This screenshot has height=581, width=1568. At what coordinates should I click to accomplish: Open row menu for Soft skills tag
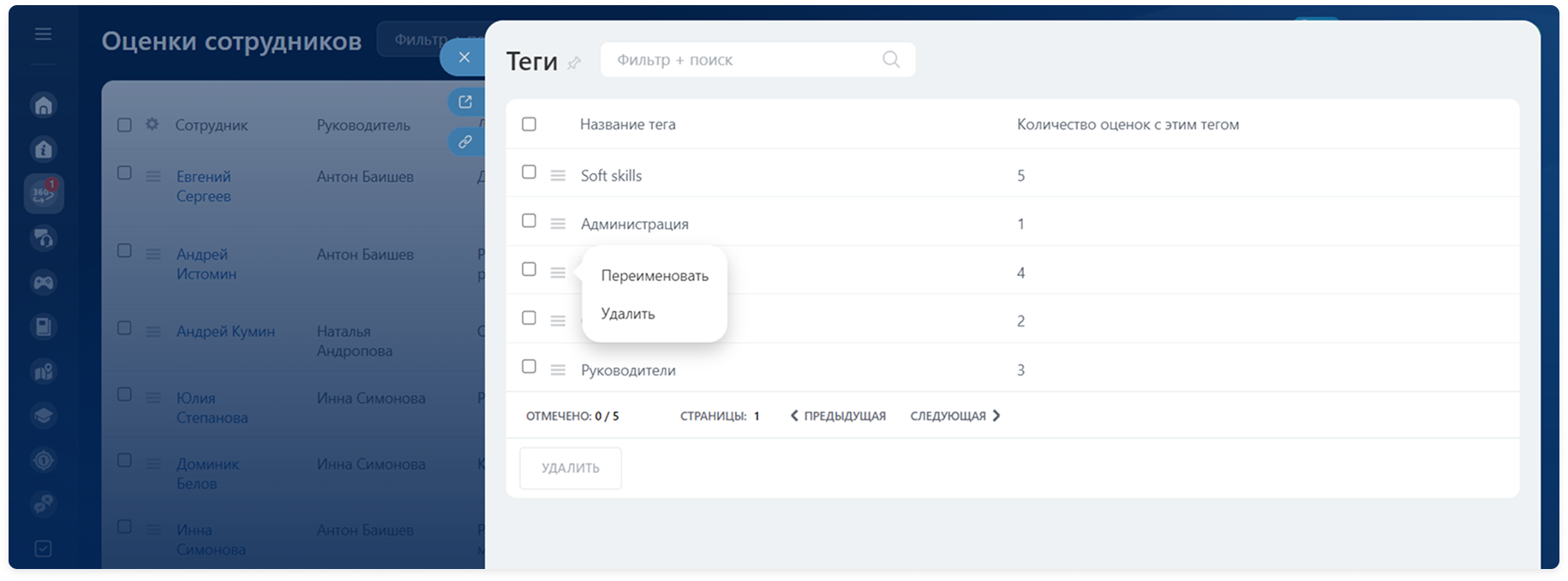[x=558, y=176]
